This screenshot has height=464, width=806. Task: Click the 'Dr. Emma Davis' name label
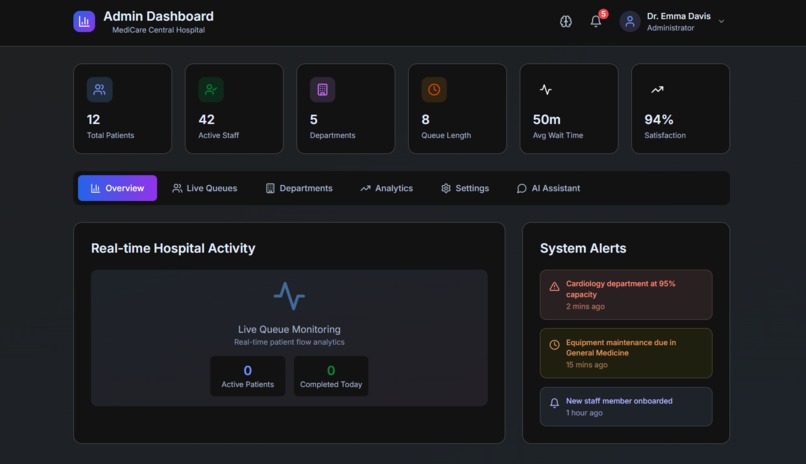point(679,16)
